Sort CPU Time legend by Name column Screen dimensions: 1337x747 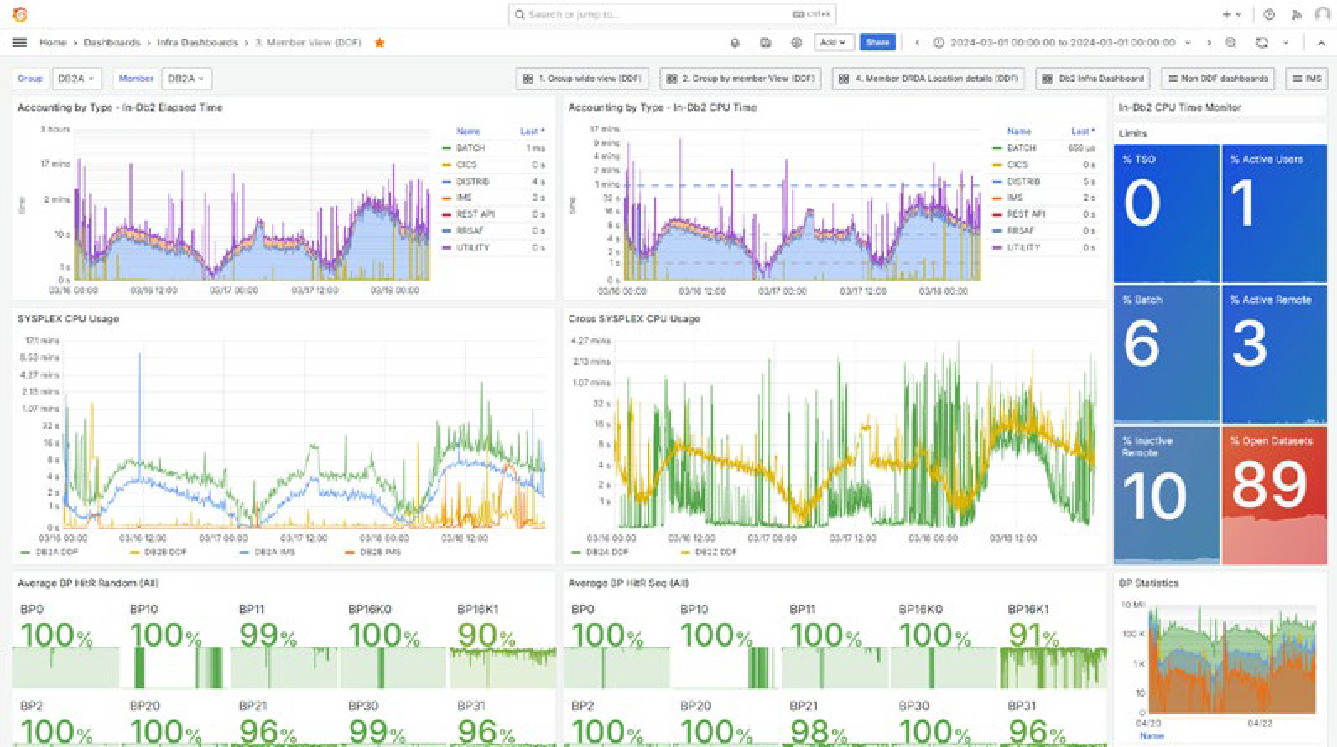[x=1019, y=132]
